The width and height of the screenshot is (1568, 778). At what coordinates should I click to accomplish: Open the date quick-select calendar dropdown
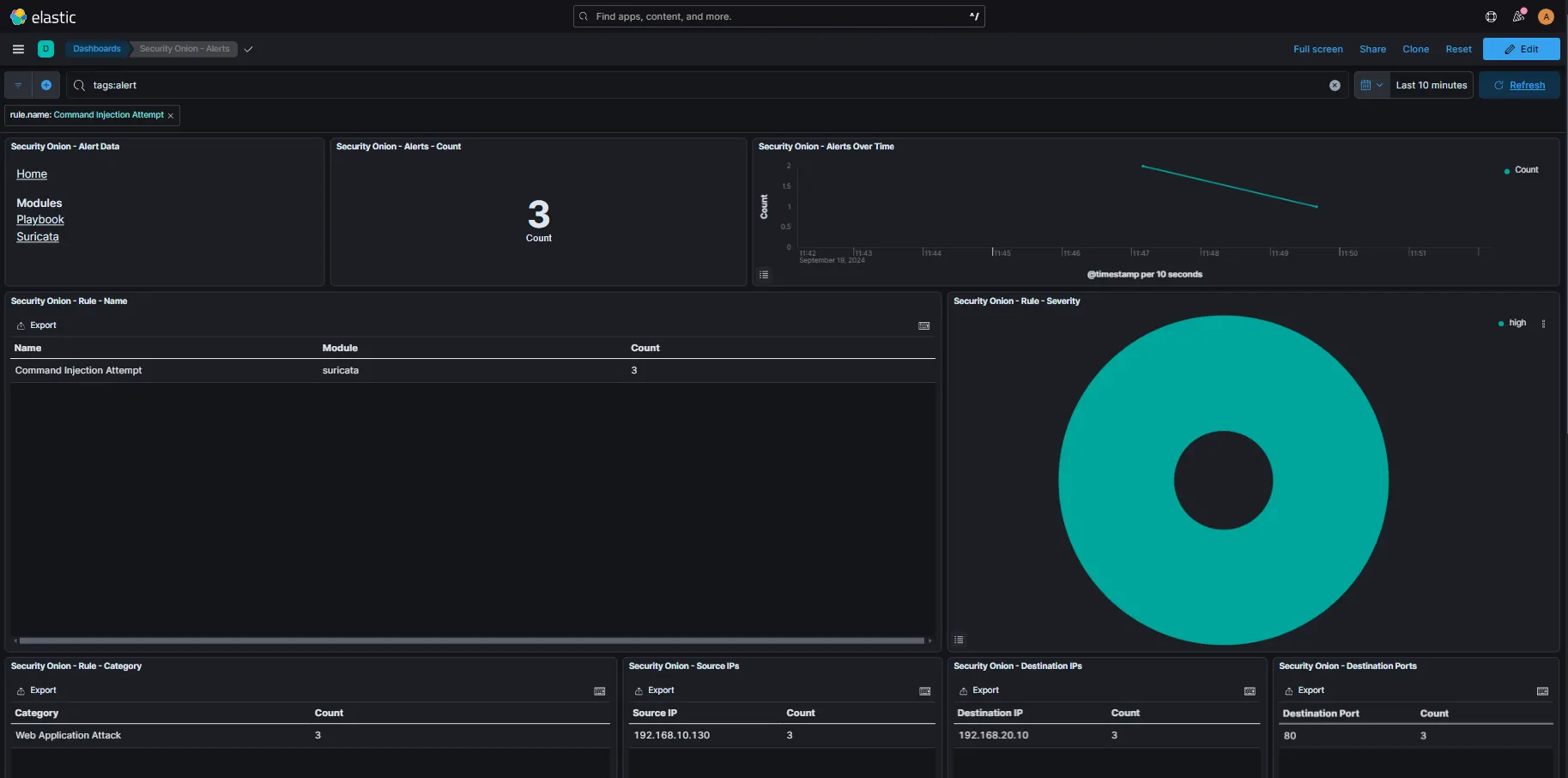coord(1371,85)
